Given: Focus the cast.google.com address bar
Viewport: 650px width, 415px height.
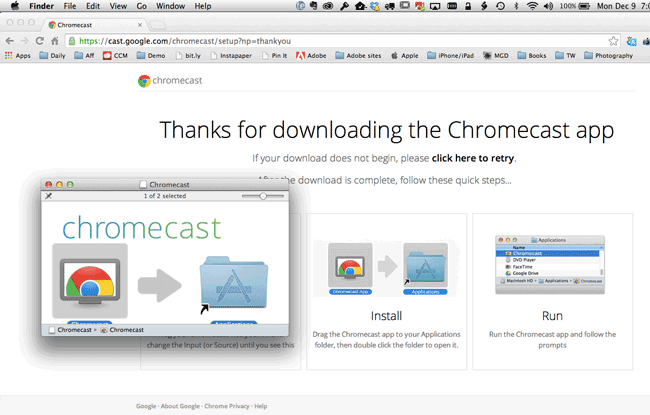Looking at the screenshot, I should tap(342, 41).
